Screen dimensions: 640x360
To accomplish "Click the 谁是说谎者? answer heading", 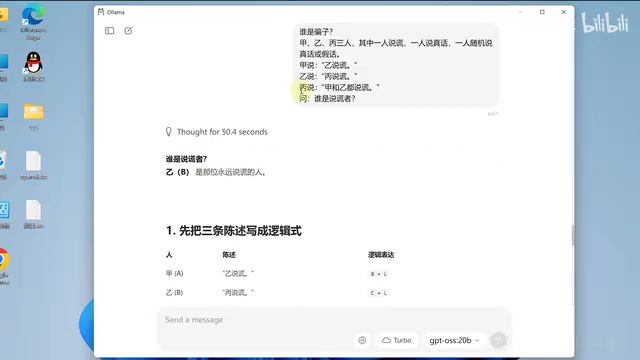I will 187,159.
